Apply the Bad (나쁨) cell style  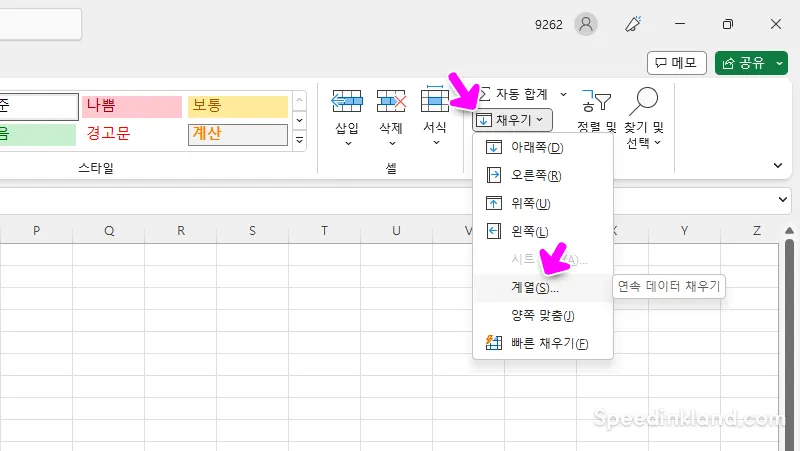tap(132, 106)
